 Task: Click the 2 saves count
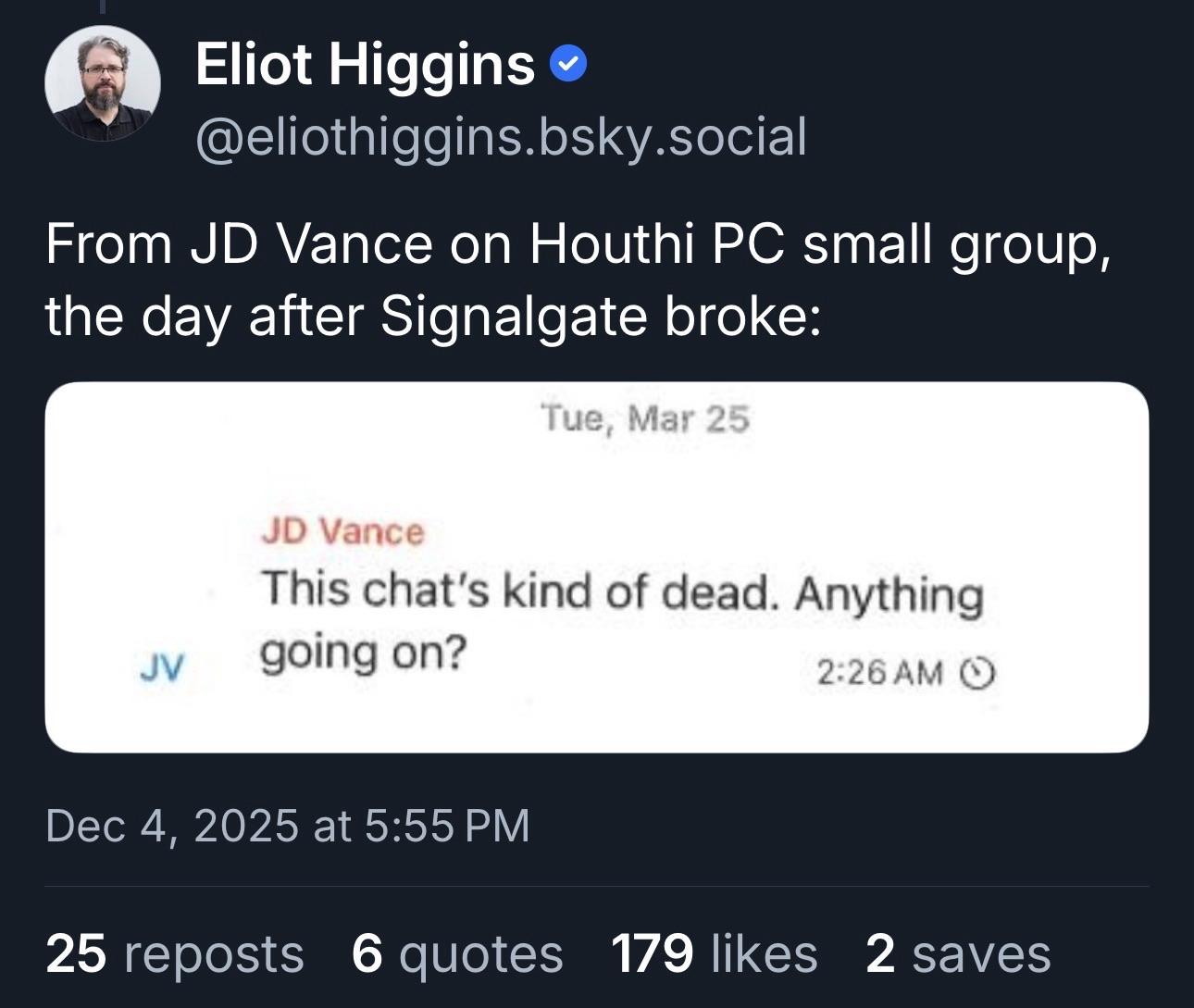pyautogui.click(x=958, y=954)
